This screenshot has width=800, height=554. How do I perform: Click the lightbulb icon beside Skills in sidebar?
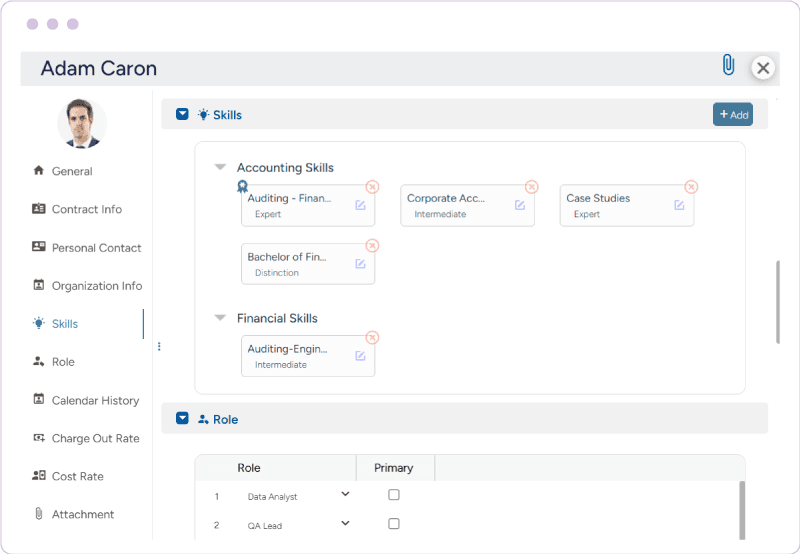tap(39, 323)
